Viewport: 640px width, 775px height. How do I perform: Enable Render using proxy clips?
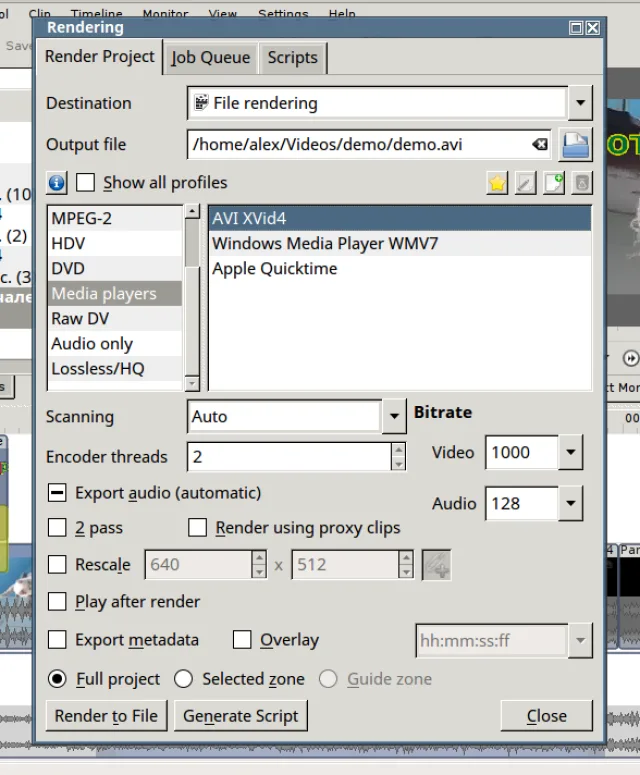click(197, 527)
